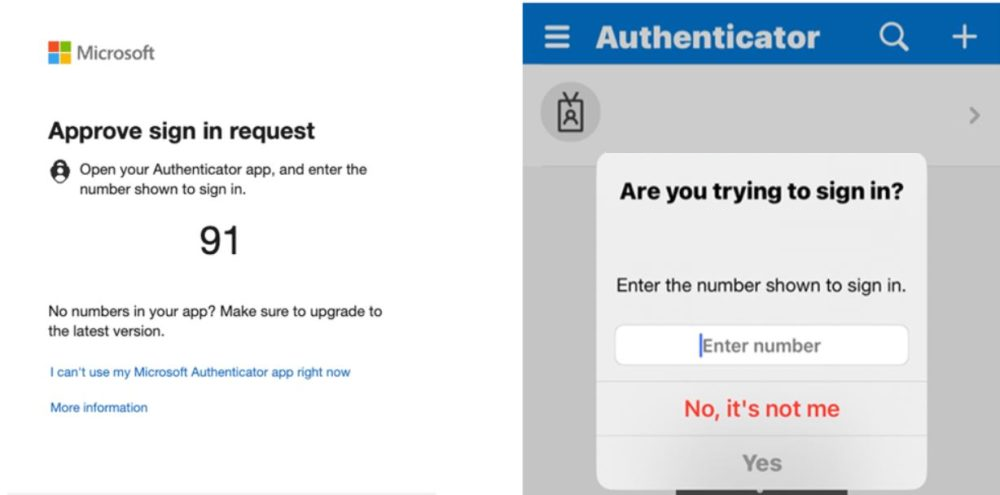Confirm sign-in with the Yes button

coord(761,463)
